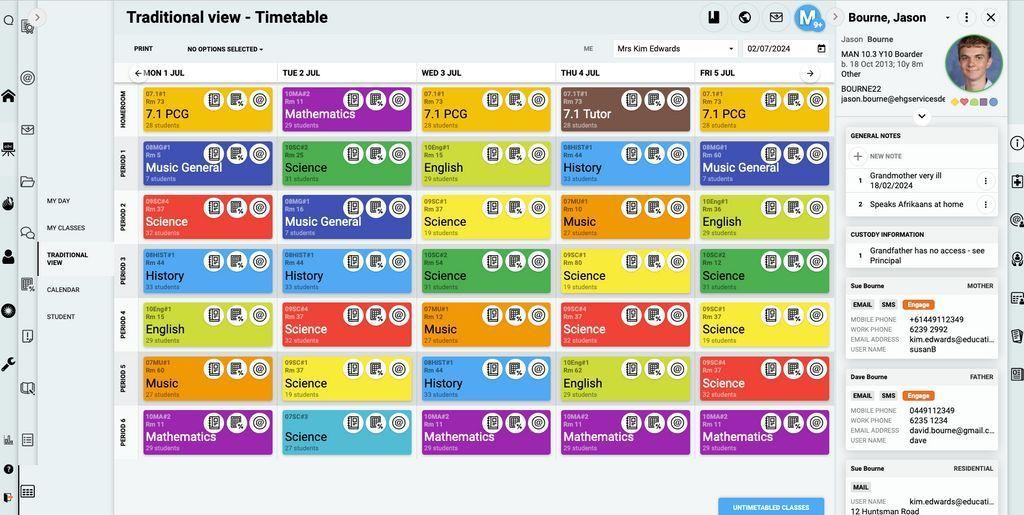This screenshot has width=1024, height=515.
Task: Click the bookmark icon in top toolbar
Action: coord(713,18)
